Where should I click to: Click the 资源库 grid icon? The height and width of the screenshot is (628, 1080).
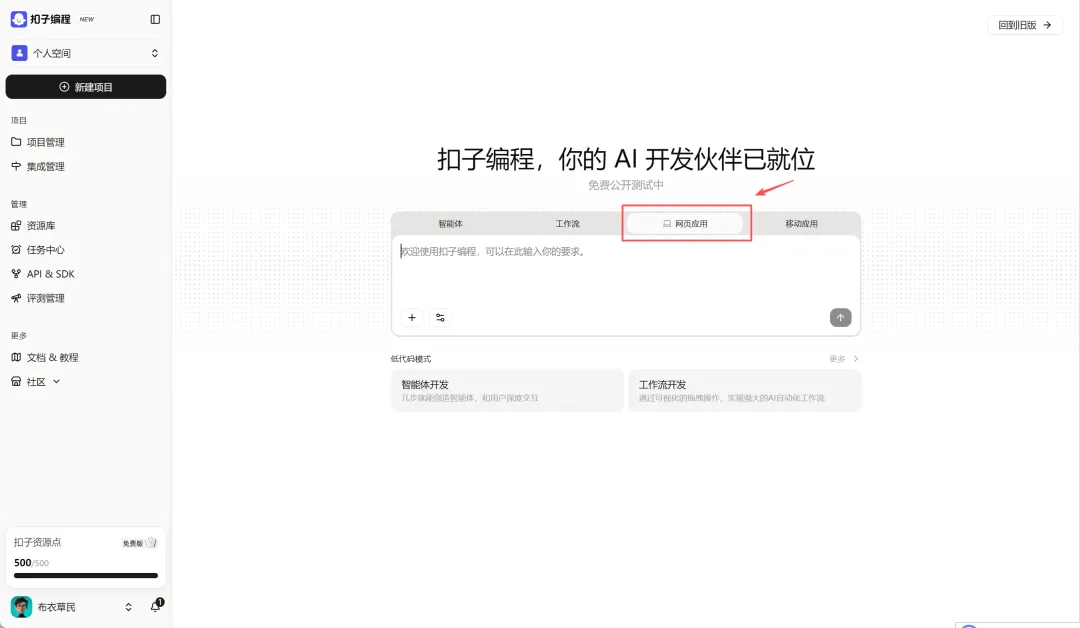coord(16,225)
